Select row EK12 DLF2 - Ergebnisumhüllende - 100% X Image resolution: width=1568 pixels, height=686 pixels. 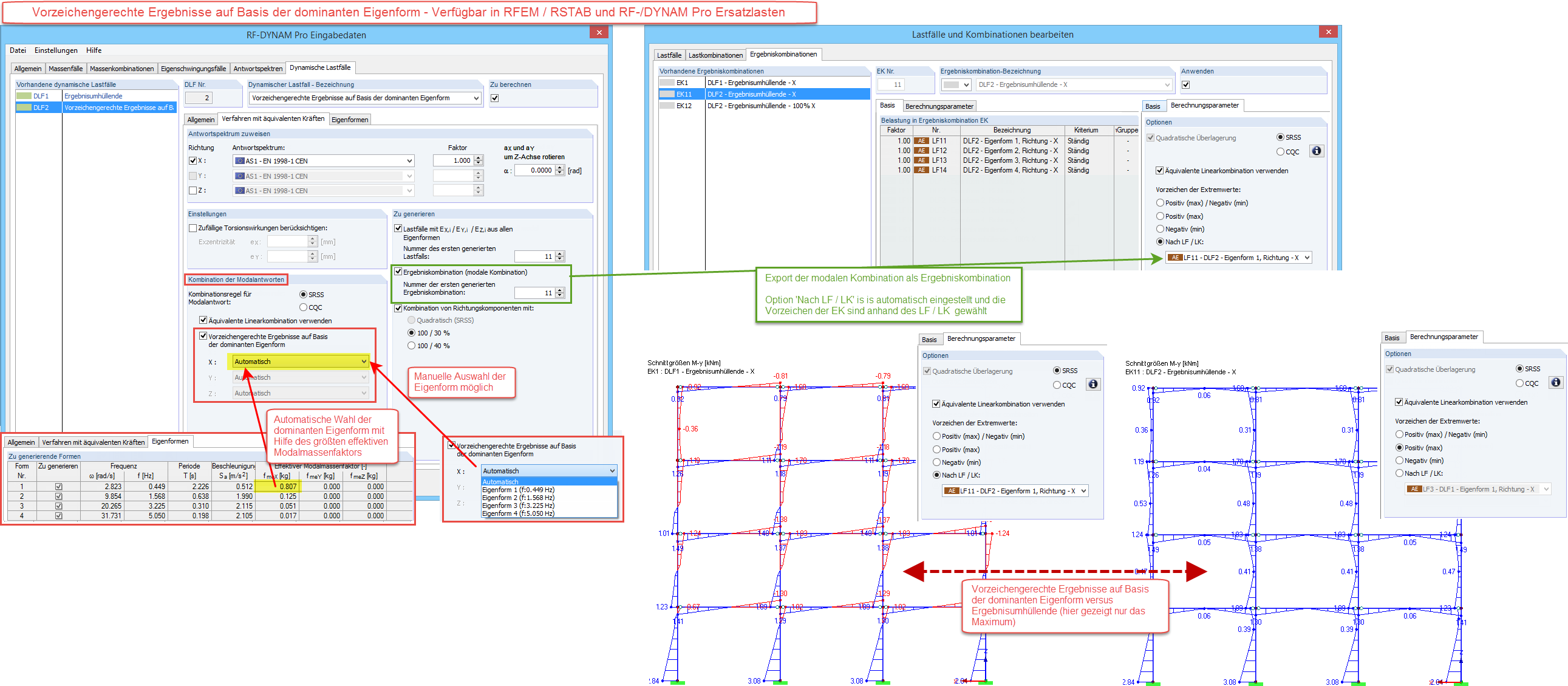pyautogui.click(x=764, y=106)
